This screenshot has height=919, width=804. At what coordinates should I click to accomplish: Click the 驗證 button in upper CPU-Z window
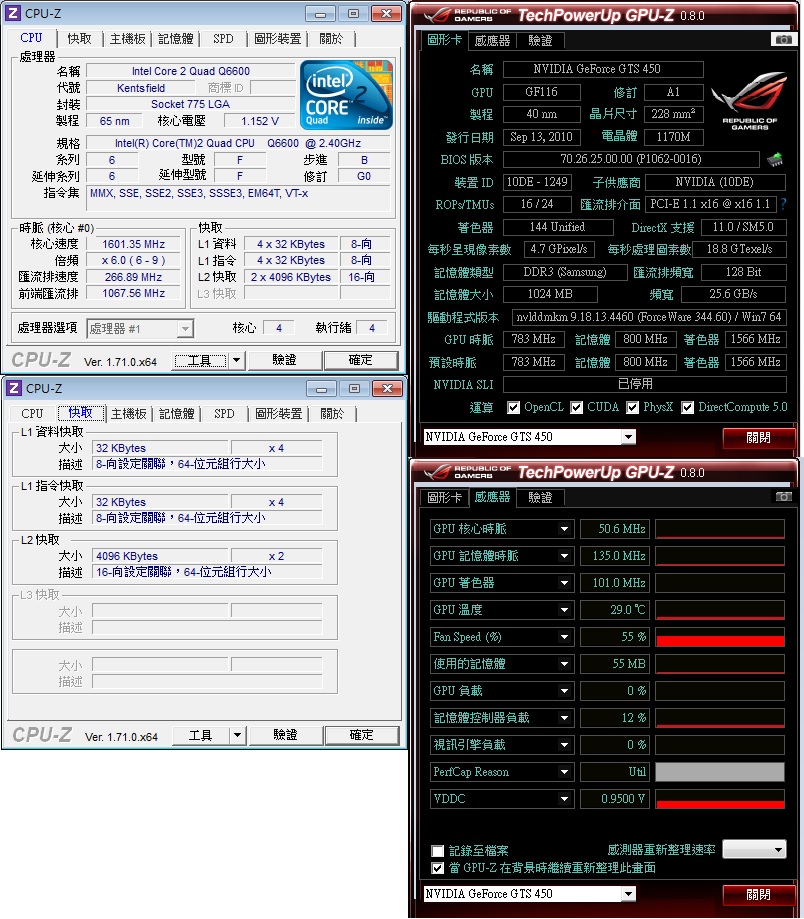(284, 360)
